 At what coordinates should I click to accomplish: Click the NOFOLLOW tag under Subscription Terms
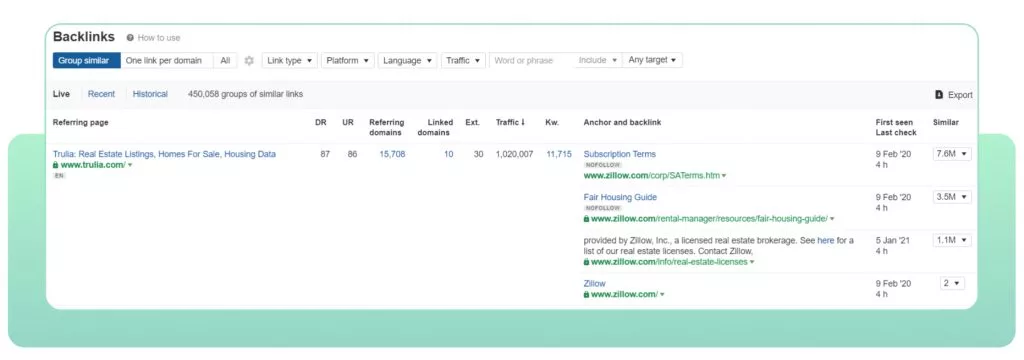pos(603,165)
